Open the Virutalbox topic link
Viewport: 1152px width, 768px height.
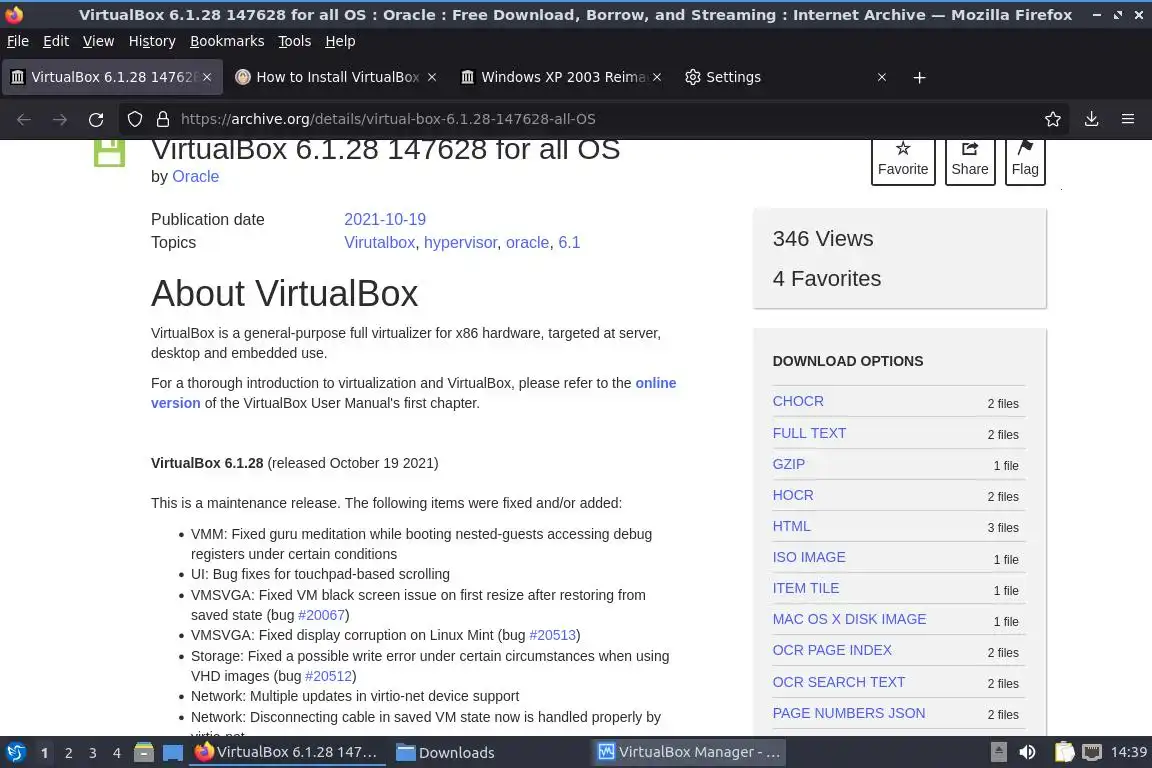click(x=380, y=243)
